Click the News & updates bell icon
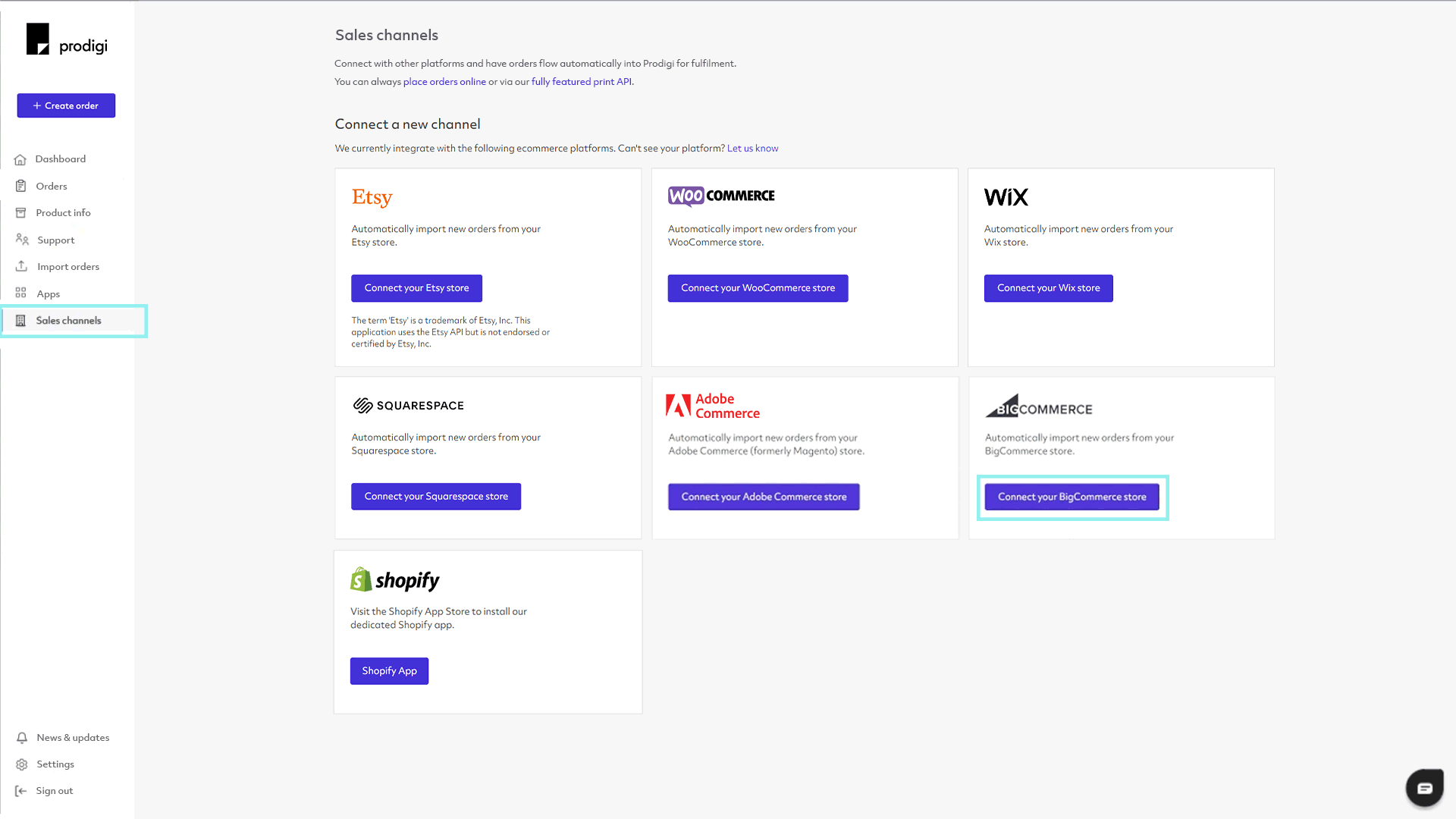Viewport: 1456px width, 819px height. 21,737
